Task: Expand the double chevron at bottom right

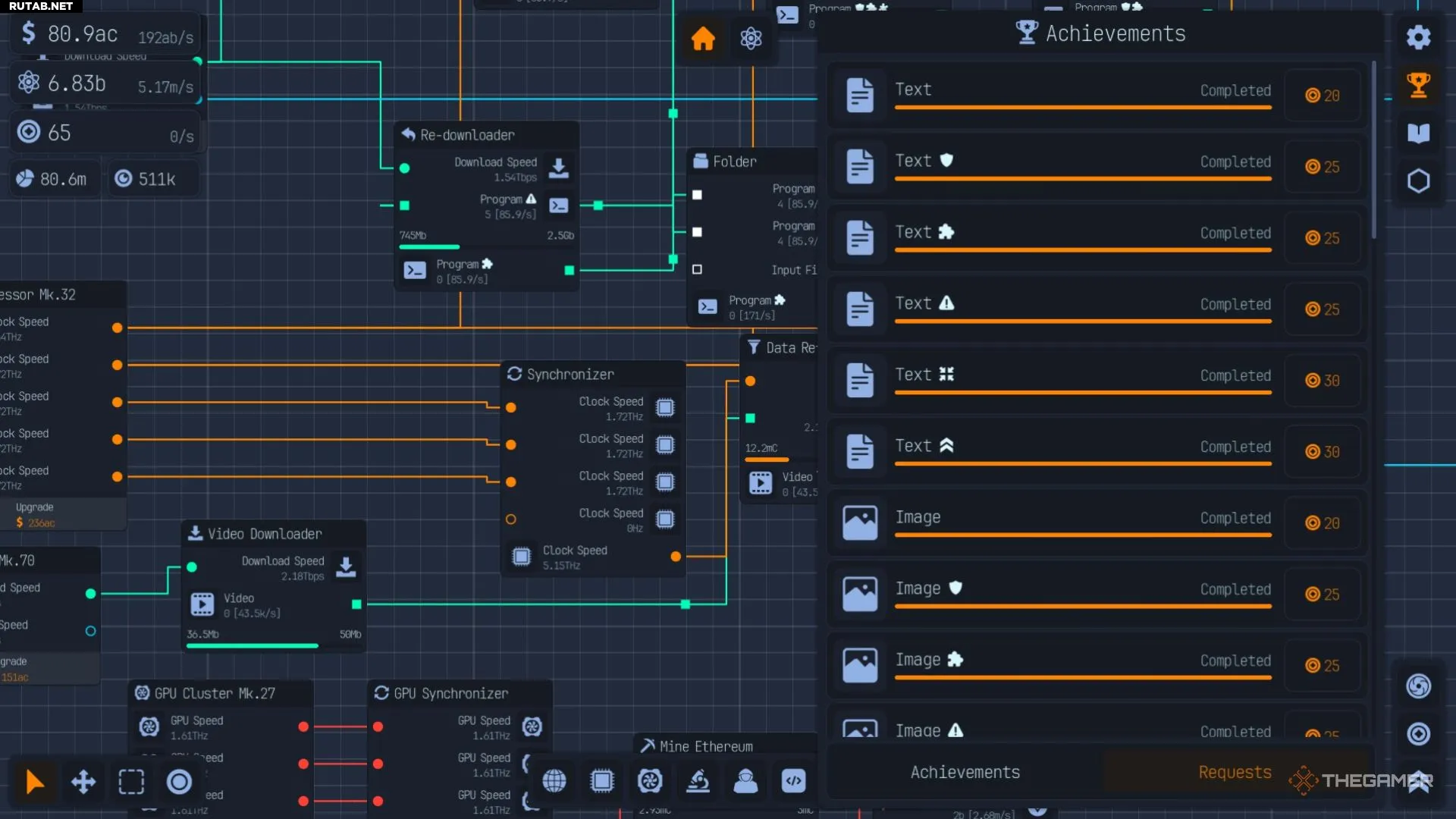Action: click(1420, 783)
